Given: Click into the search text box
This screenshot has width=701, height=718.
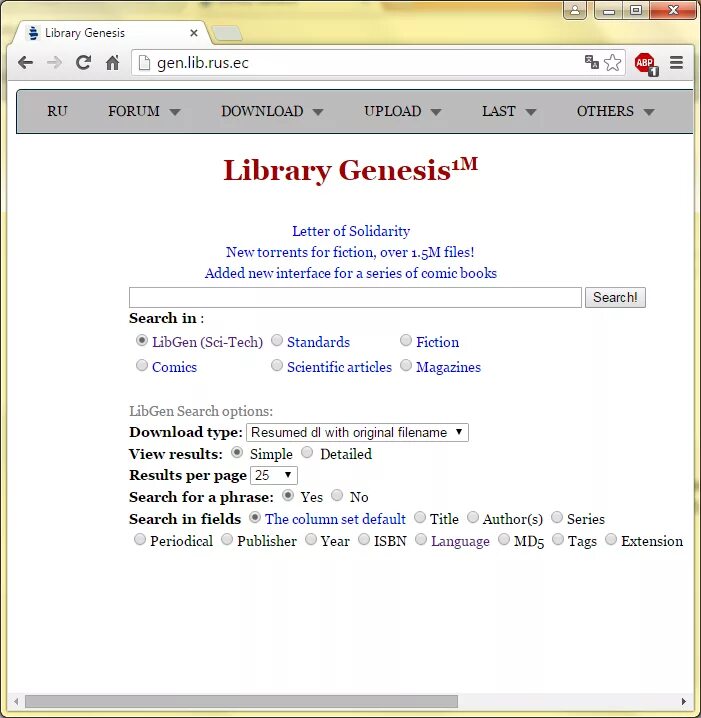Looking at the screenshot, I should click(x=355, y=298).
